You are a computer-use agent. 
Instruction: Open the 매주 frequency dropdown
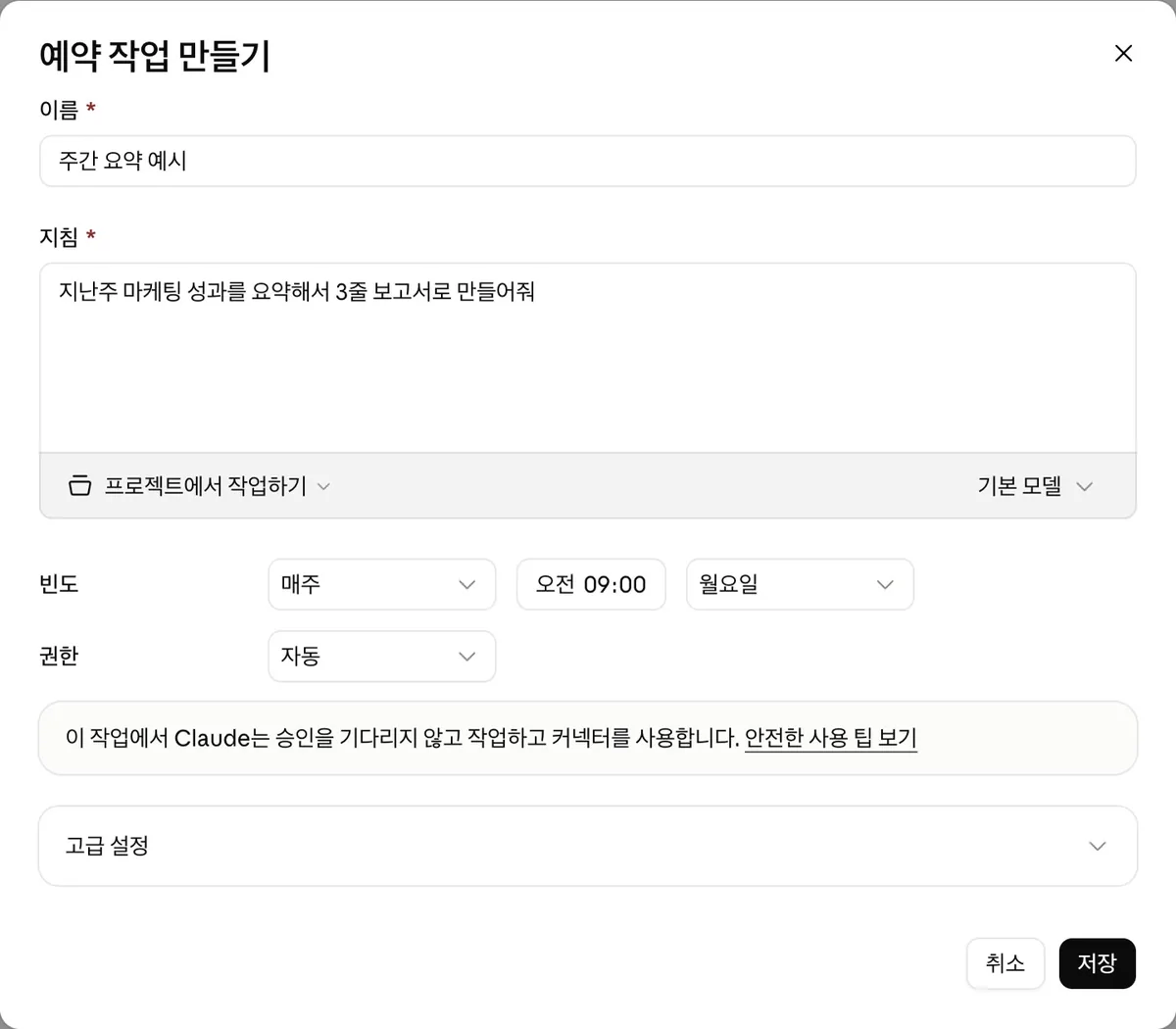[382, 584]
